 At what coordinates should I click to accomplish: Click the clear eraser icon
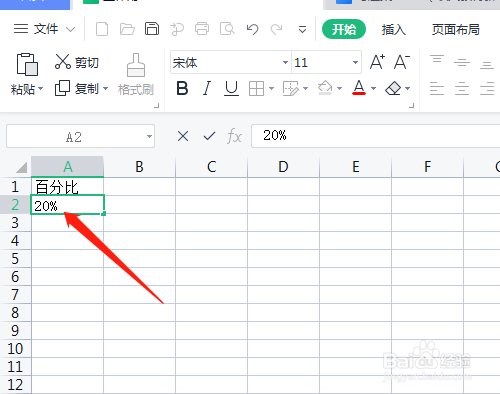pyautogui.click(x=393, y=89)
